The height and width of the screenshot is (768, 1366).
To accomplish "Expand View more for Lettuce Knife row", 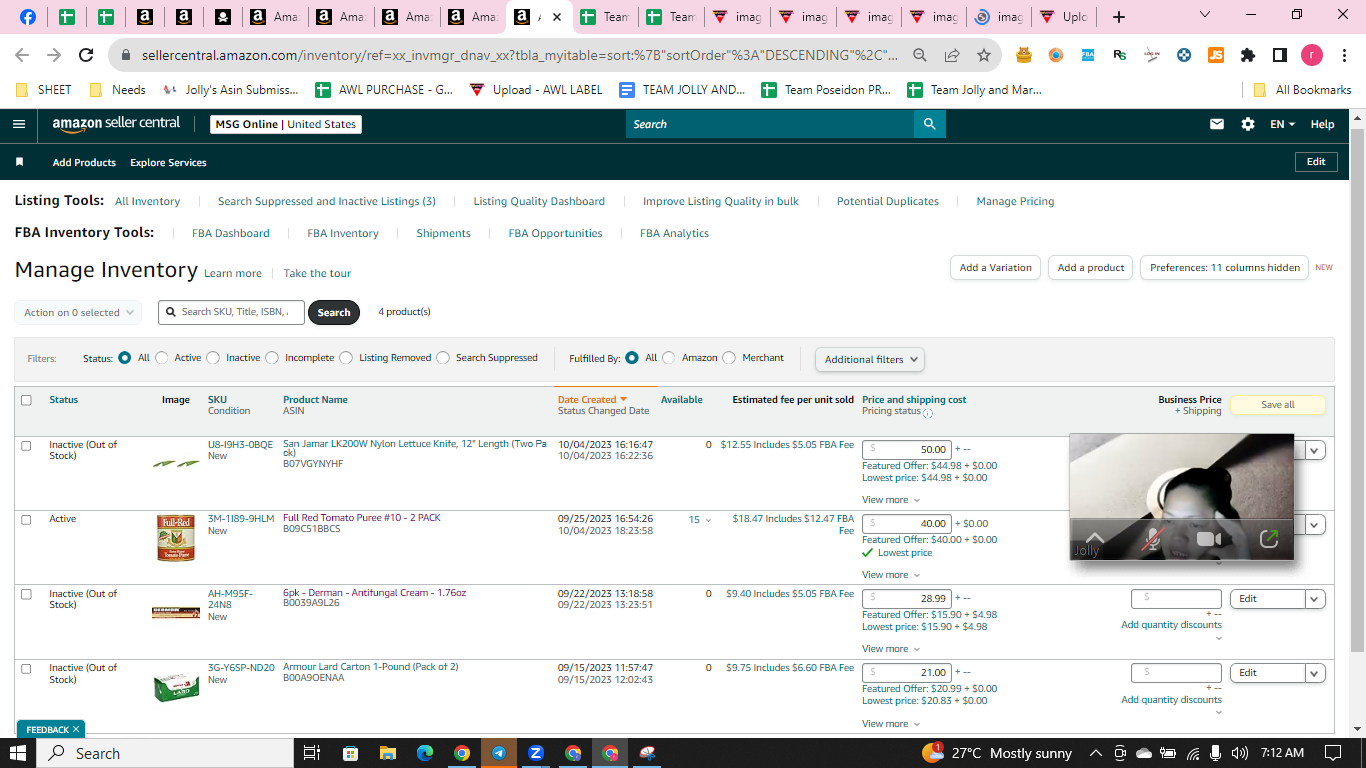I will pos(890,500).
